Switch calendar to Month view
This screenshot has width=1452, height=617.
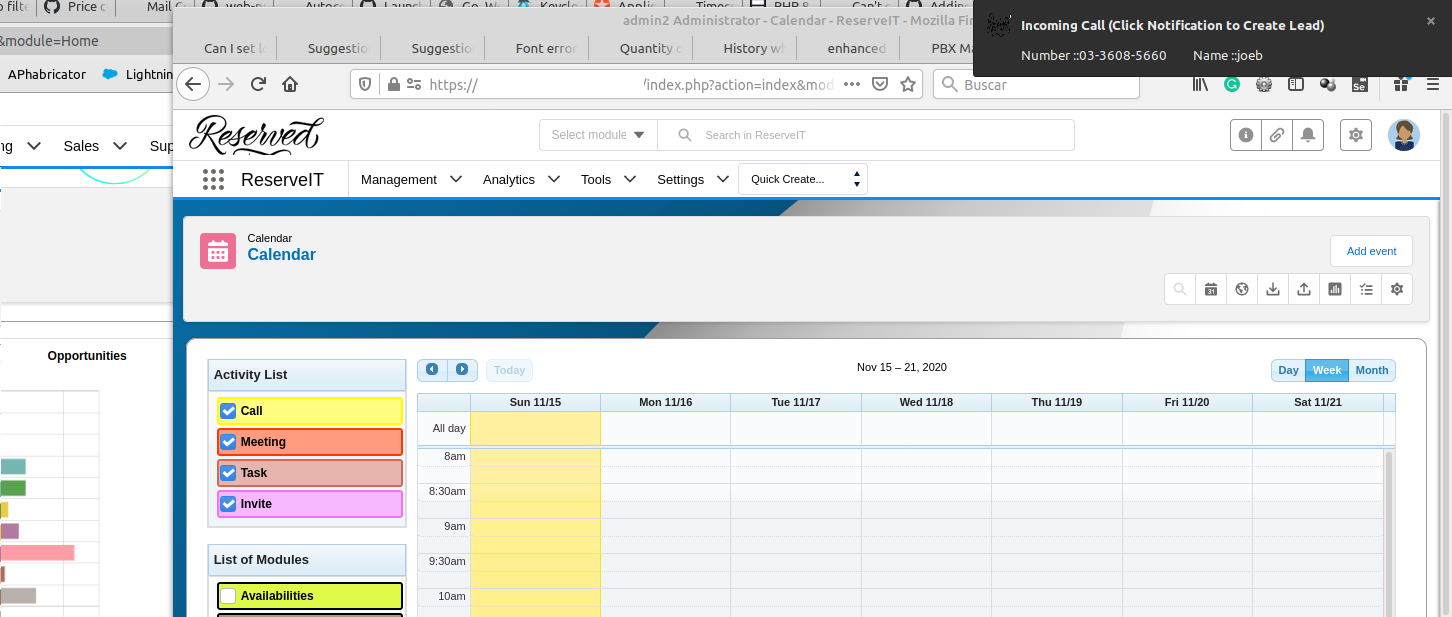click(1371, 370)
